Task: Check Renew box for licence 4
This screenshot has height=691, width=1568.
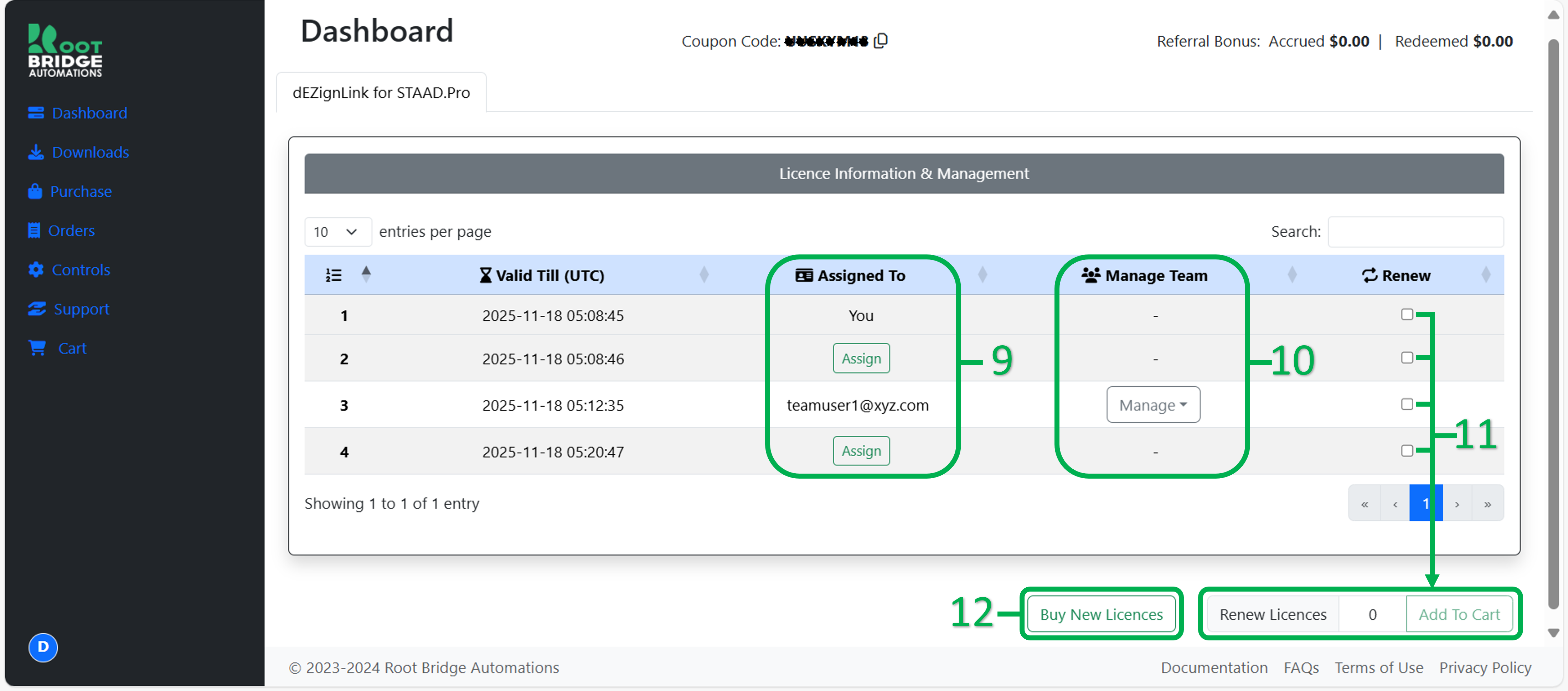Action: (1407, 451)
